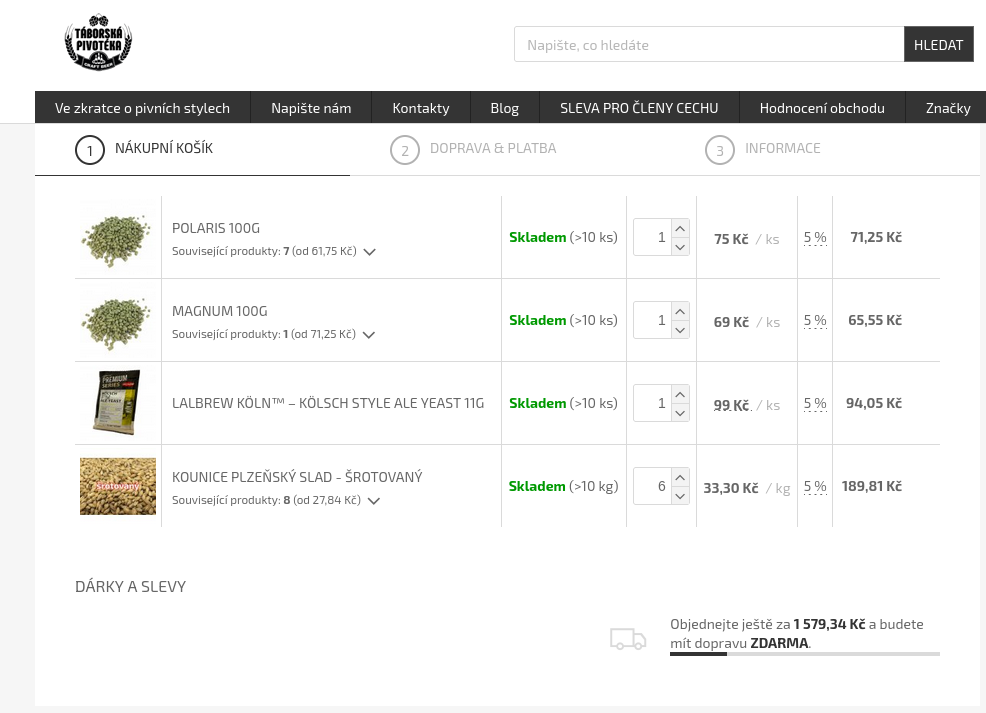Increase Lalbrew Köln yeast quantity by one
986x713 pixels.
click(x=680, y=394)
